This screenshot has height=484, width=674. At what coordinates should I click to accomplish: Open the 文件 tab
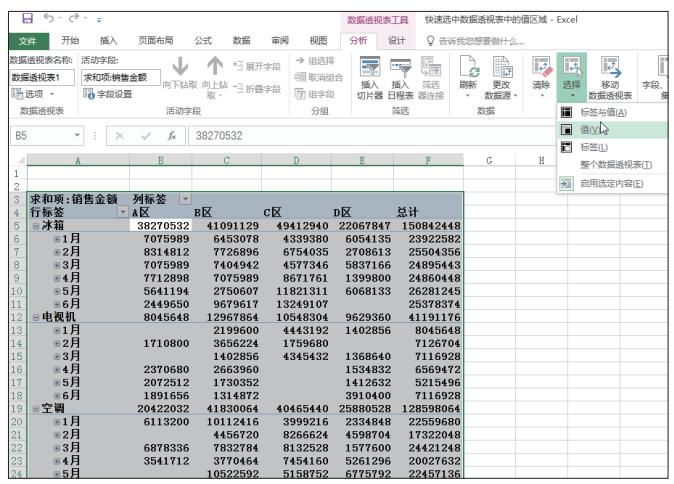(x=28, y=41)
